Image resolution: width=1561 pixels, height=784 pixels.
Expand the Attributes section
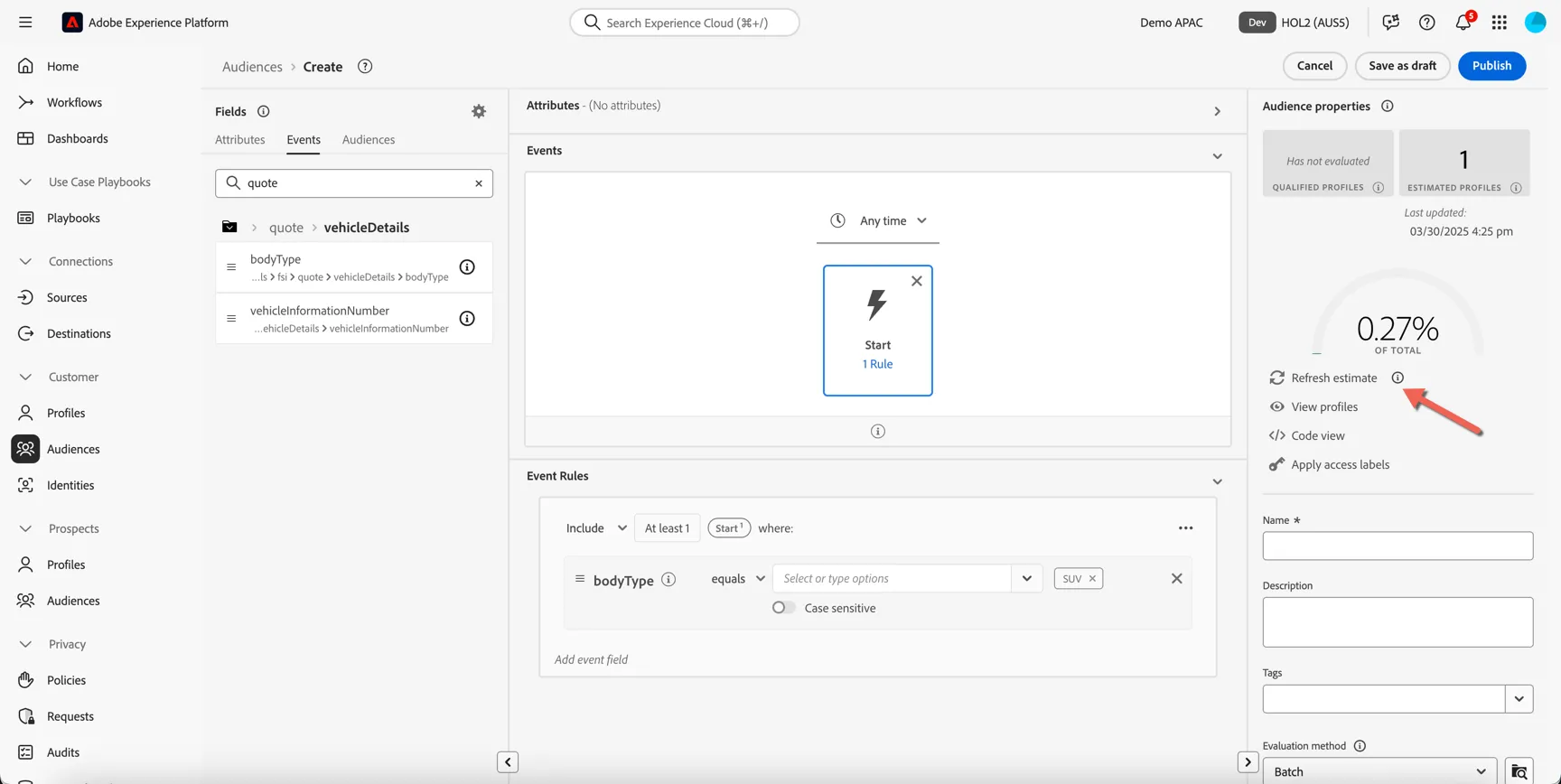pyautogui.click(x=1217, y=112)
